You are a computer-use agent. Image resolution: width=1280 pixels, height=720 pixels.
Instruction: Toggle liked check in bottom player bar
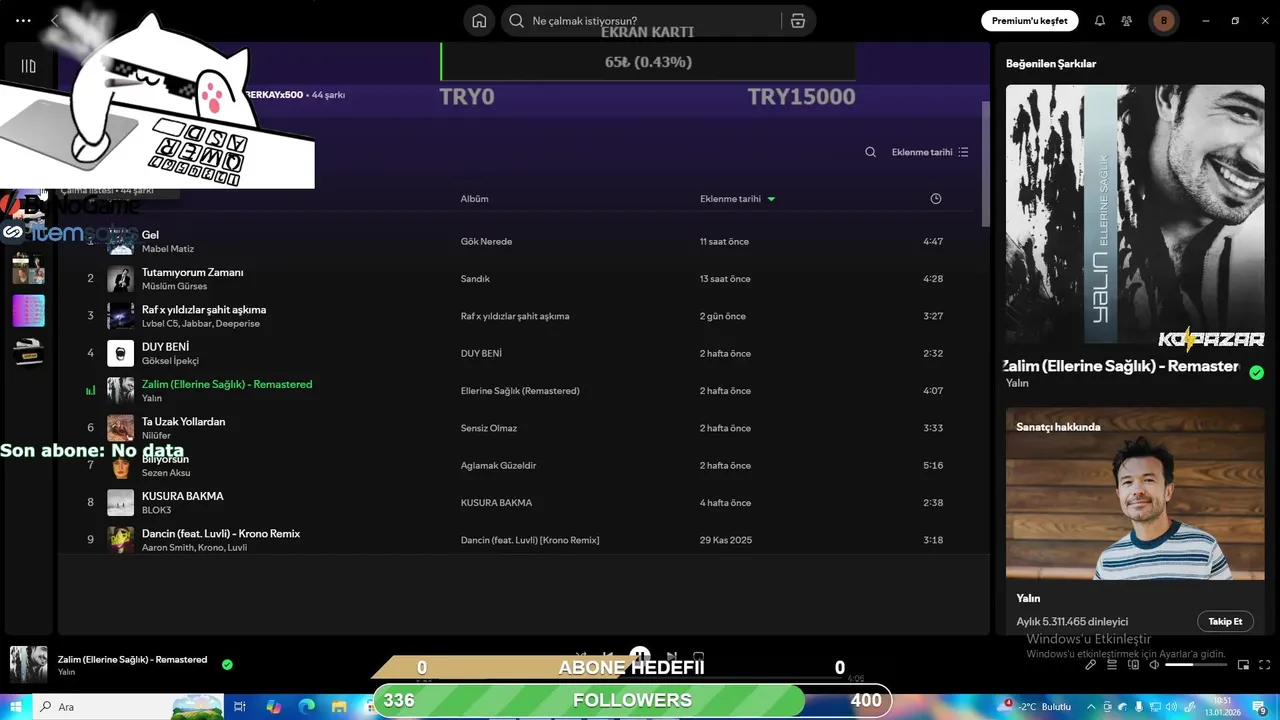coord(227,664)
